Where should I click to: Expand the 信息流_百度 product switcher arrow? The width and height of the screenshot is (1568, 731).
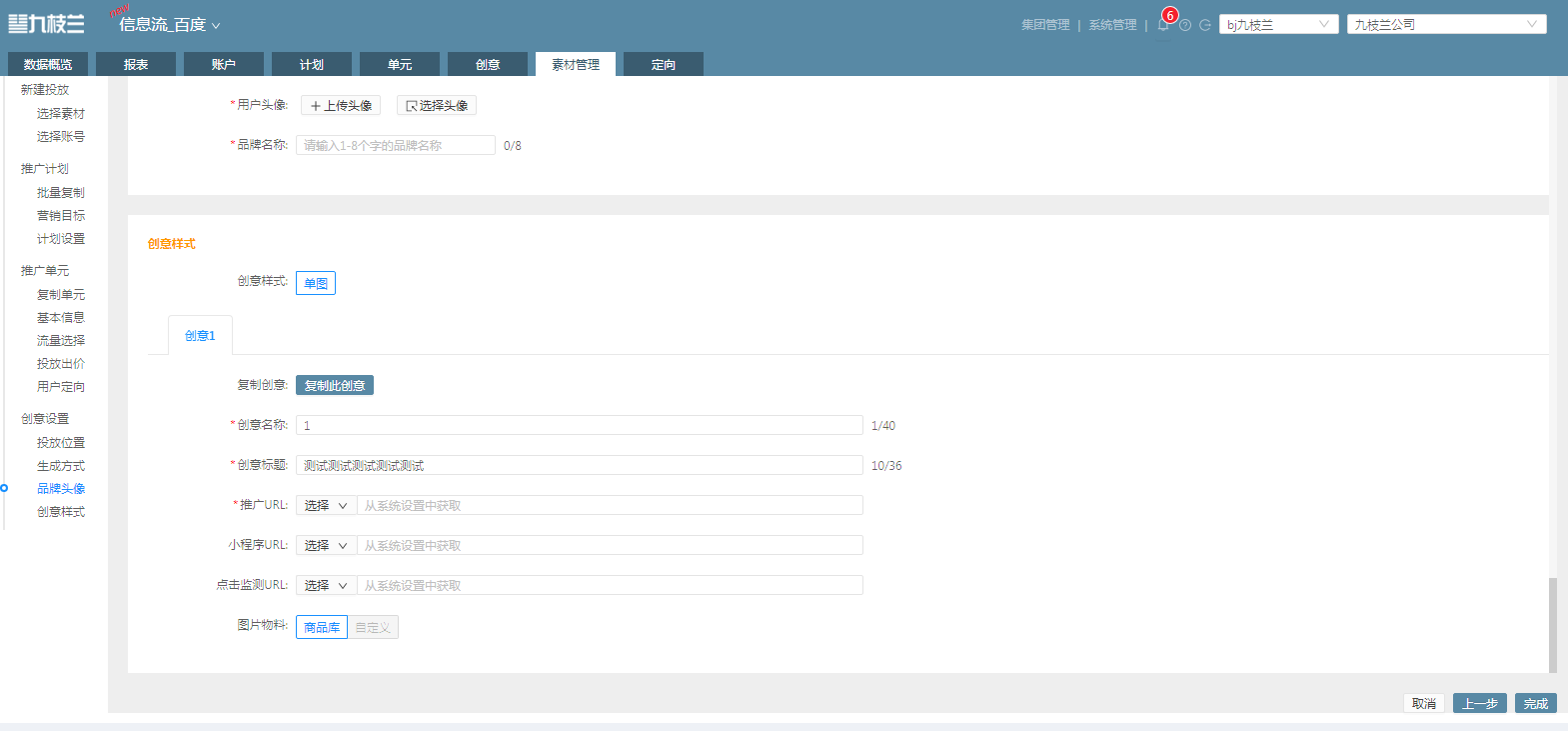click(216, 26)
